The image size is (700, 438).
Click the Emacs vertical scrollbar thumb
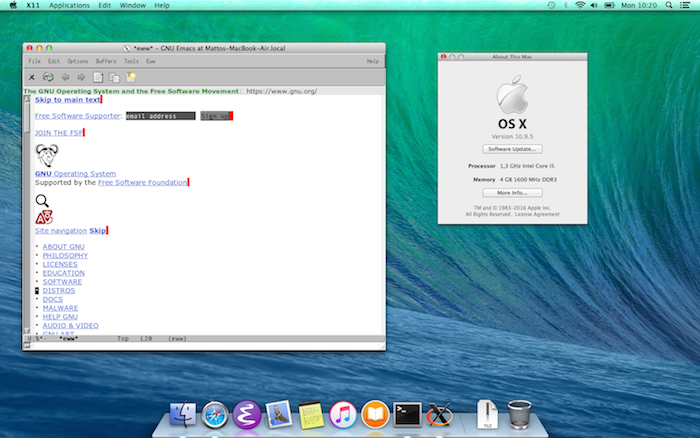pyautogui.click(x=27, y=118)
